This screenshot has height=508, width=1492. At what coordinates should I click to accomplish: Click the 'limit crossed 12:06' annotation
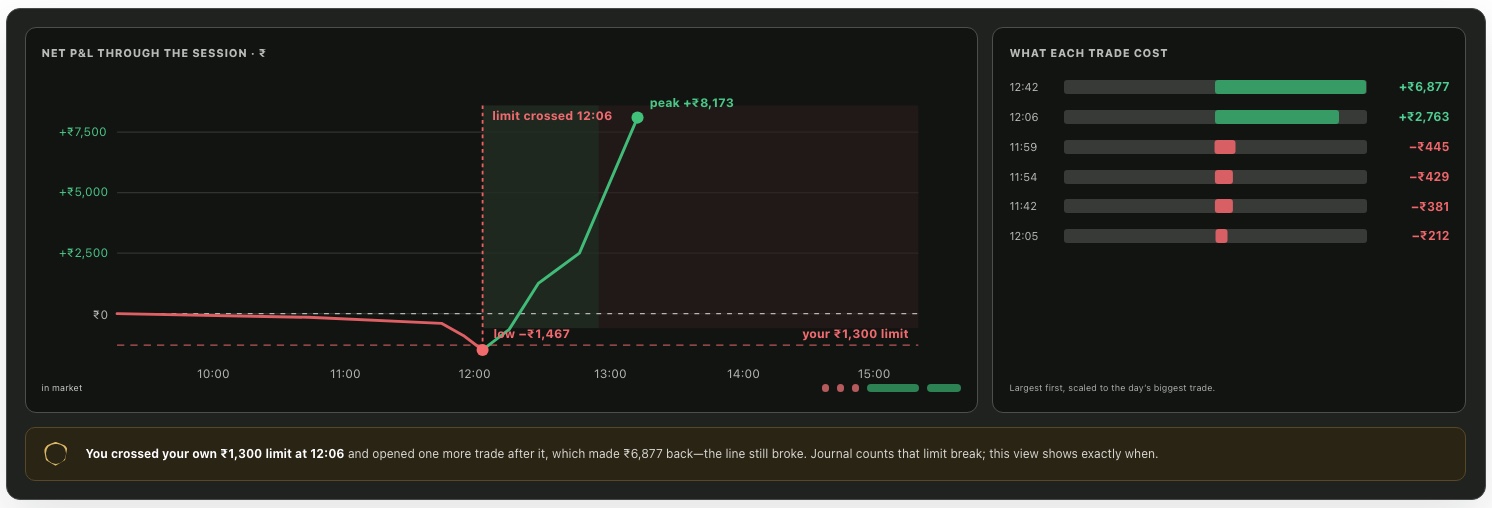click(552, 116)
